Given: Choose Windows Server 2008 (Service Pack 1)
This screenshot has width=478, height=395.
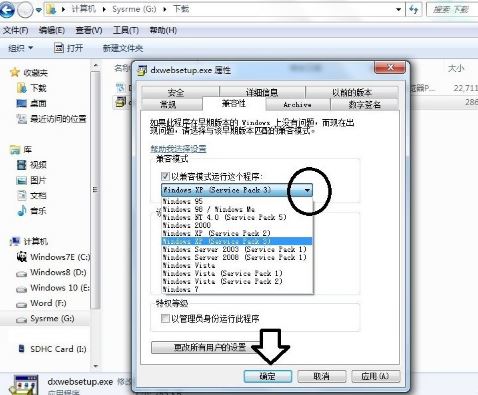Looking at the screenshot, I should tap(237, 257).
